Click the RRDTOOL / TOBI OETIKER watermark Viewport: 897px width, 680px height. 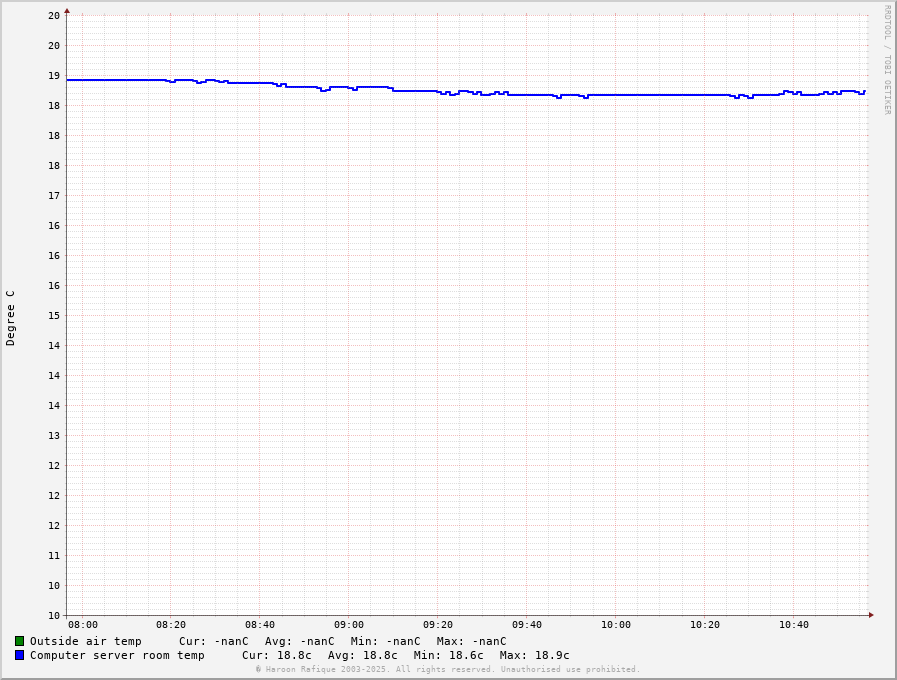coord(886,60)
